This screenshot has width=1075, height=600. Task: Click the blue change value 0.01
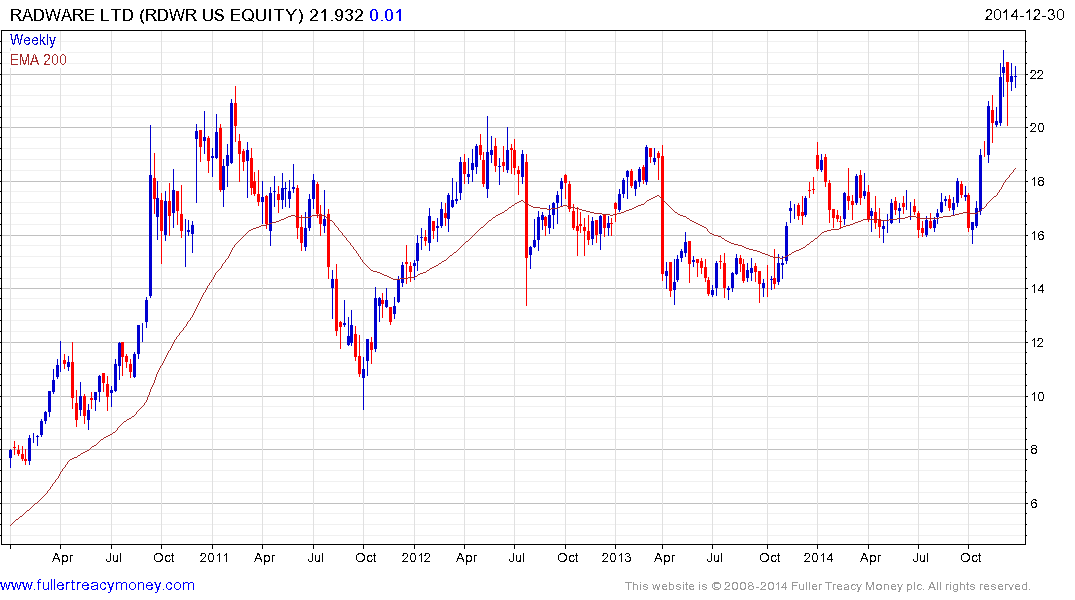pyautogui.click(x=386, y=15)
